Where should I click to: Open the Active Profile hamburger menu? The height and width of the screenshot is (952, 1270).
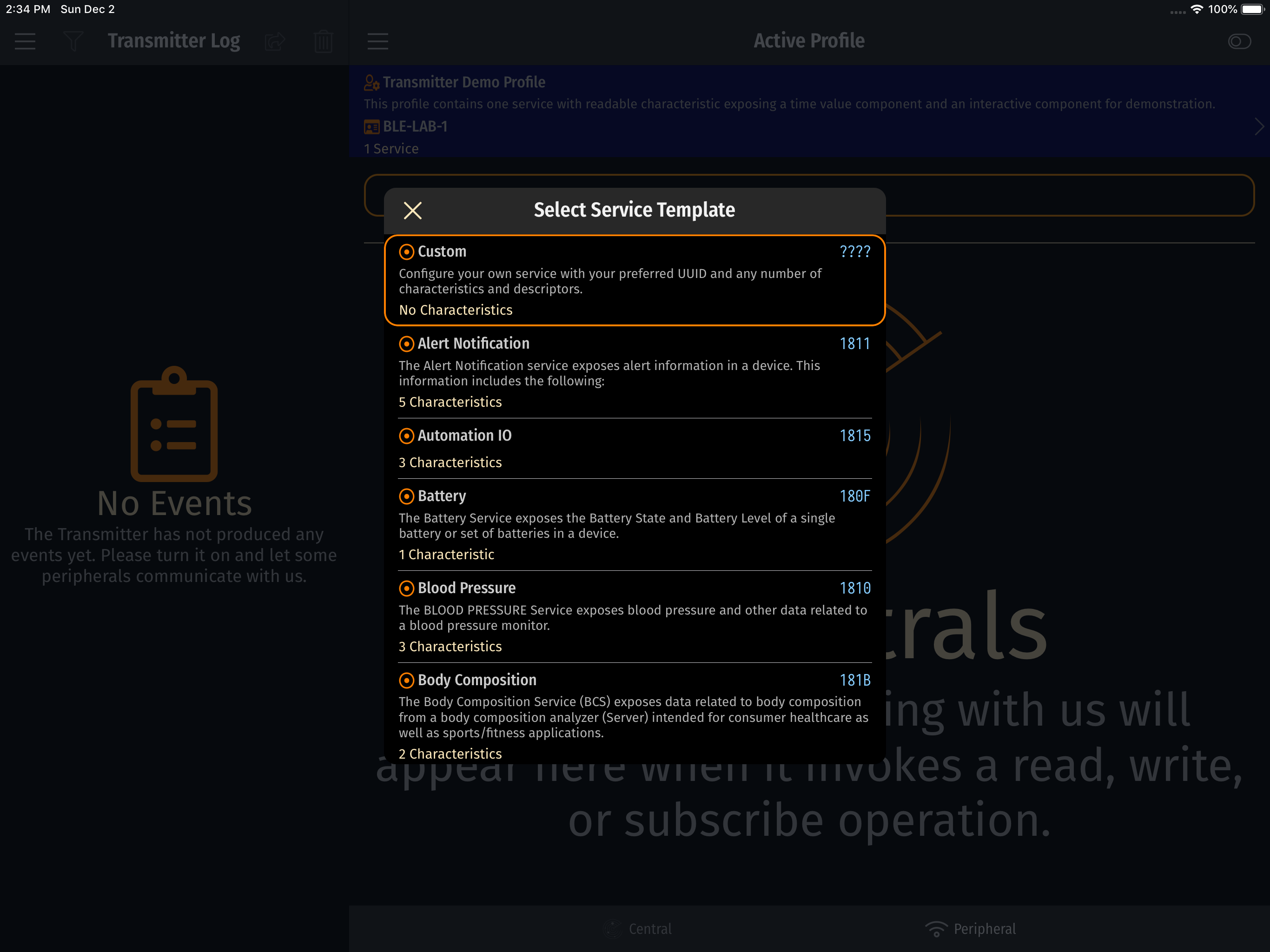tap(378, 41)
